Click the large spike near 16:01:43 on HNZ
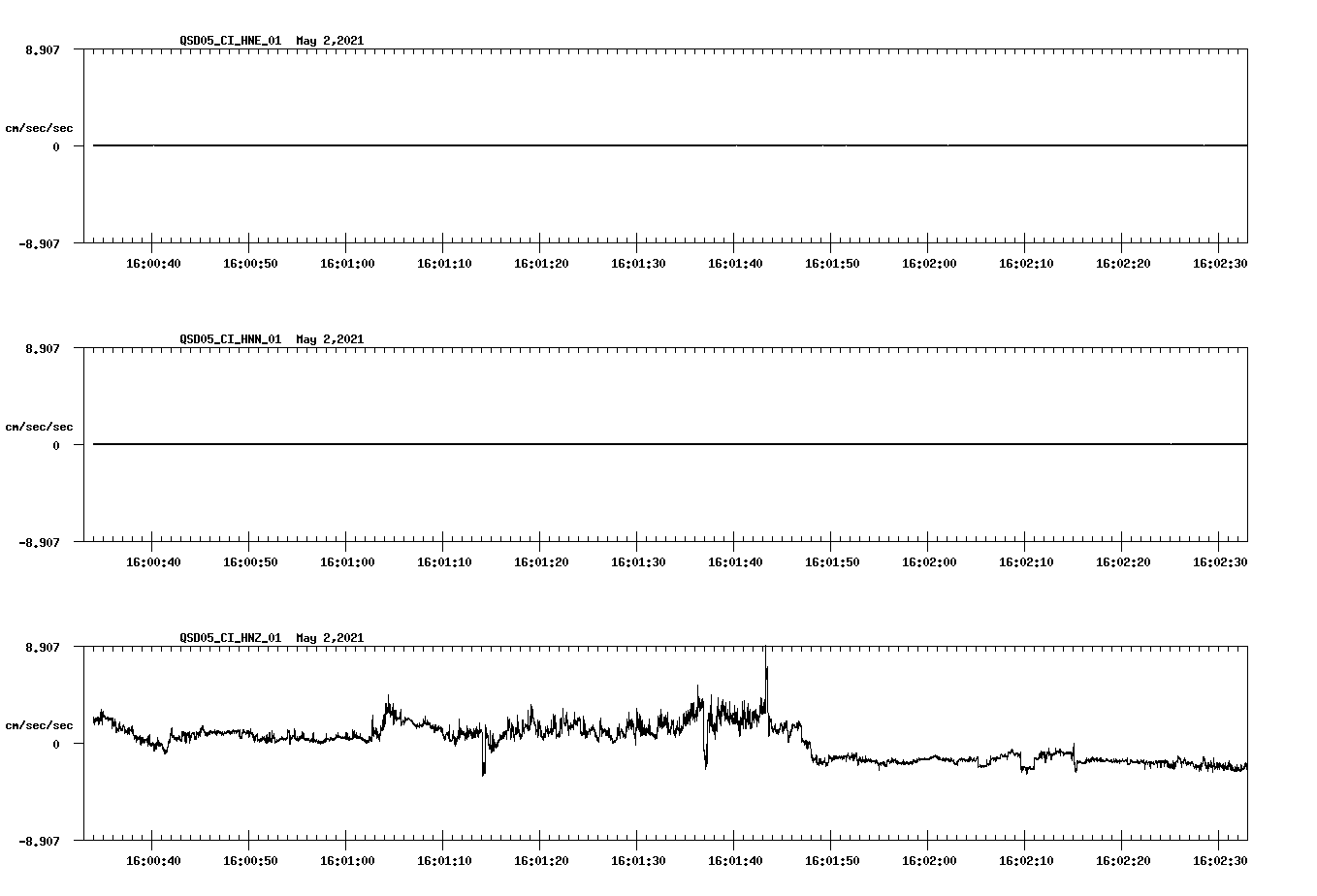1317x896 pixels. (x=765, y=669)
